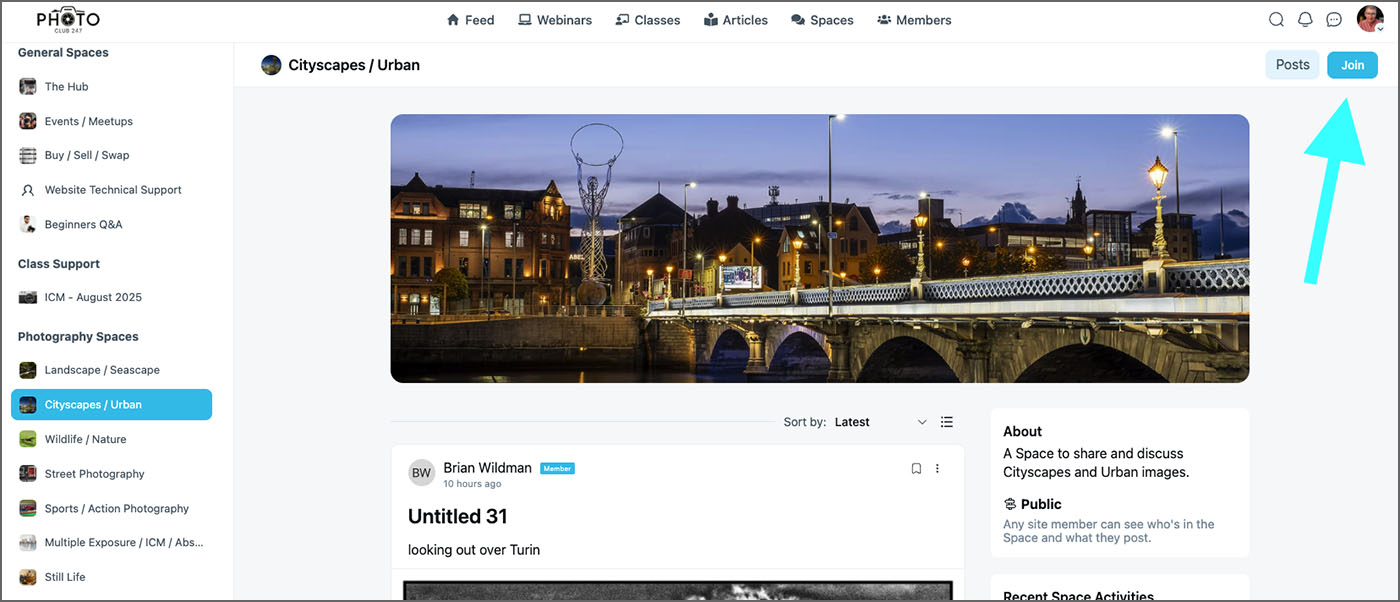The height and width of the screenshot is (602, 1400).
Task: Click the Posts button
Action: pos(1292,65)
